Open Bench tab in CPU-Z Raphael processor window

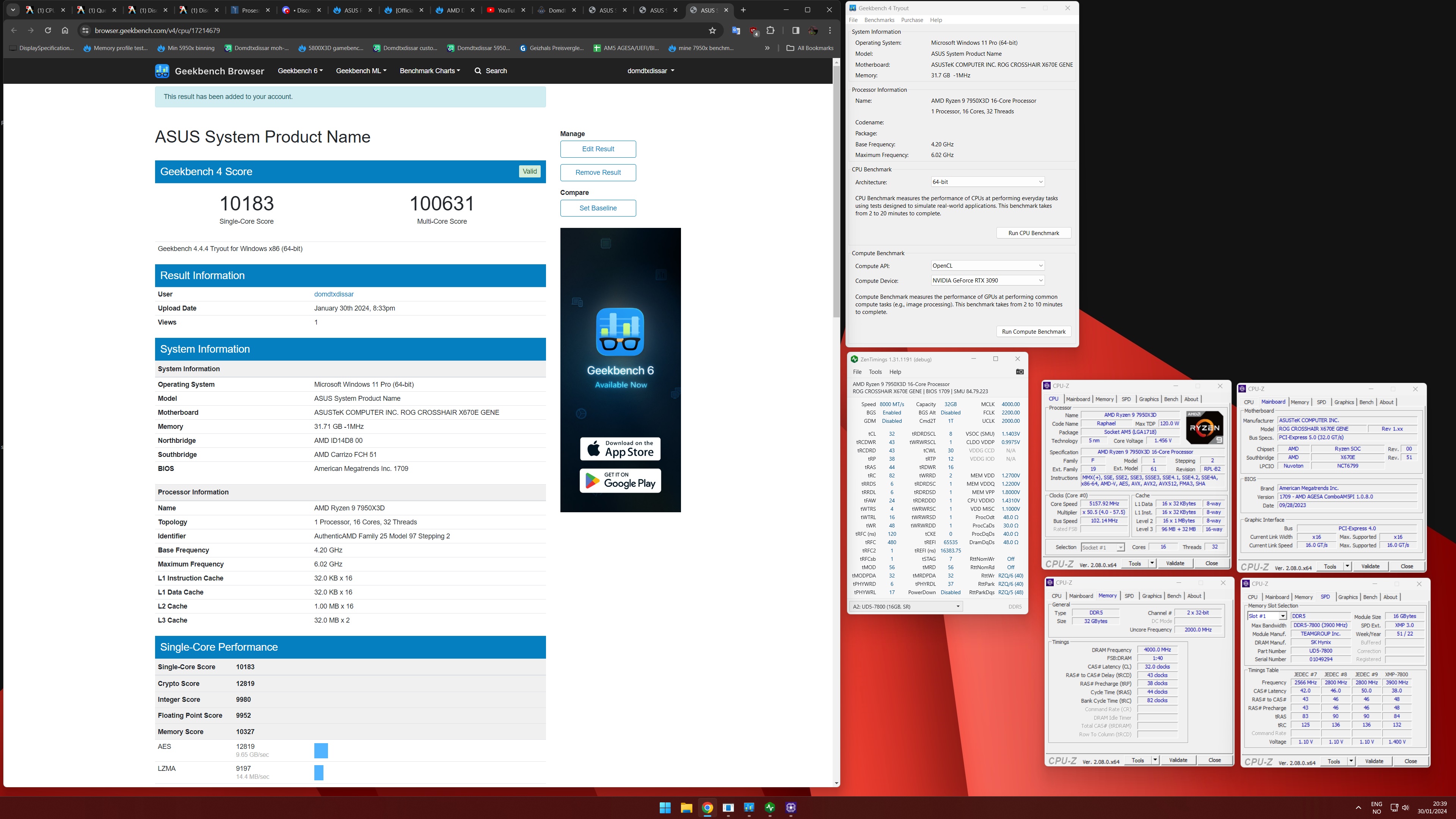(1170, 399)
